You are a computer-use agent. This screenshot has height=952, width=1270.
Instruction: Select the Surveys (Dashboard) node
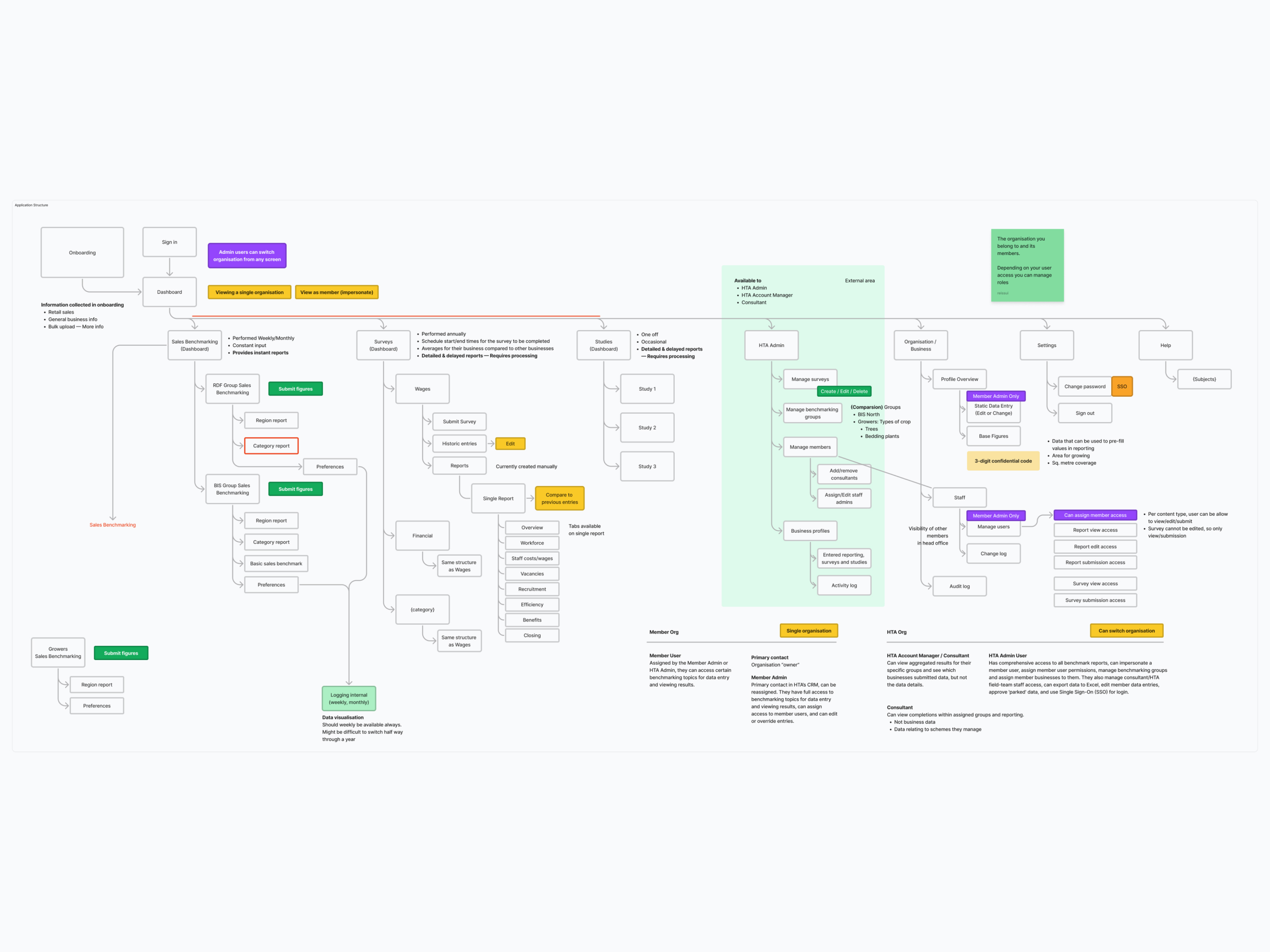pyautogui.click(x=383, y=345)
